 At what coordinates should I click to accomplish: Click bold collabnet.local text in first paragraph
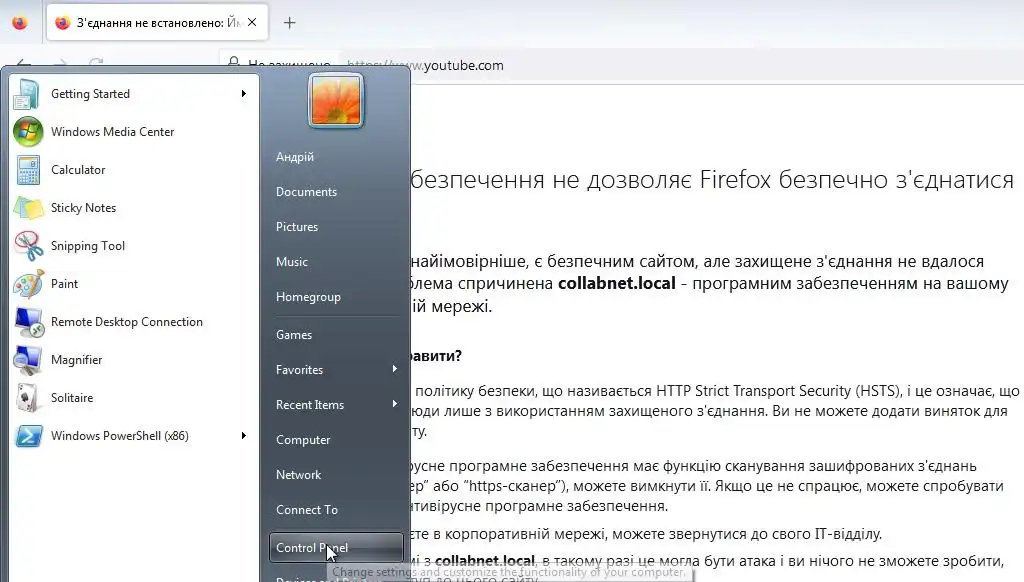tap(616, 283)
